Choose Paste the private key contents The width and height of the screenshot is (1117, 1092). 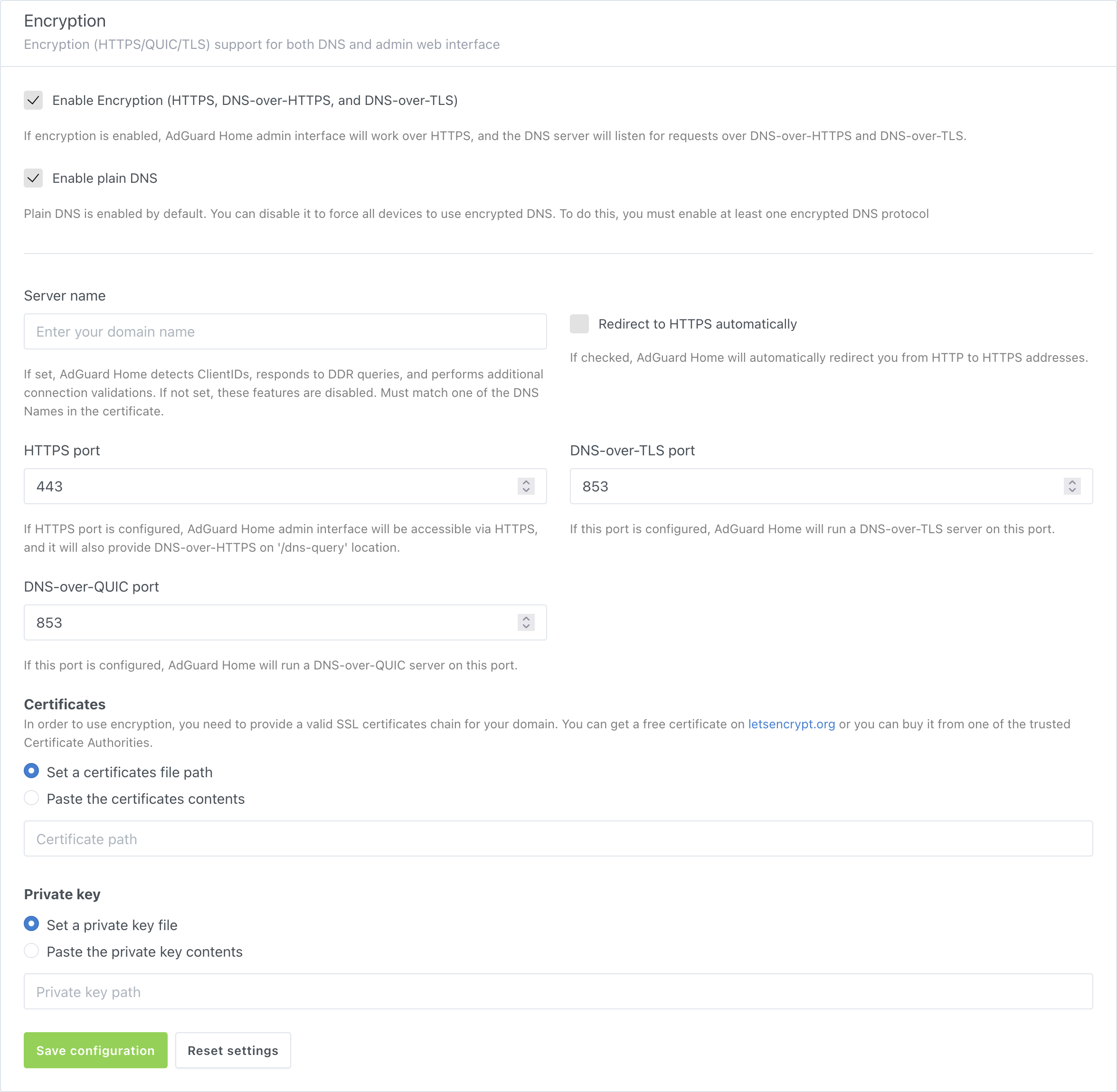(x=31, y=951)
